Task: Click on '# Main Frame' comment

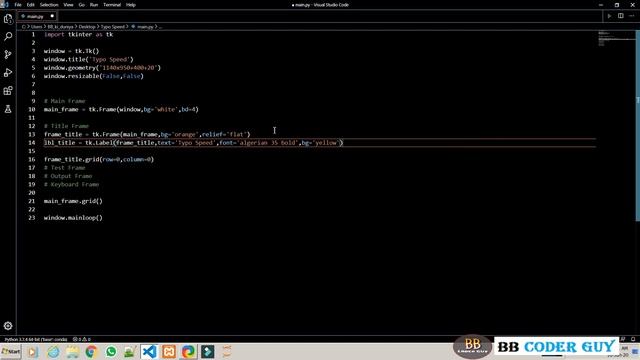Action: 65,101
